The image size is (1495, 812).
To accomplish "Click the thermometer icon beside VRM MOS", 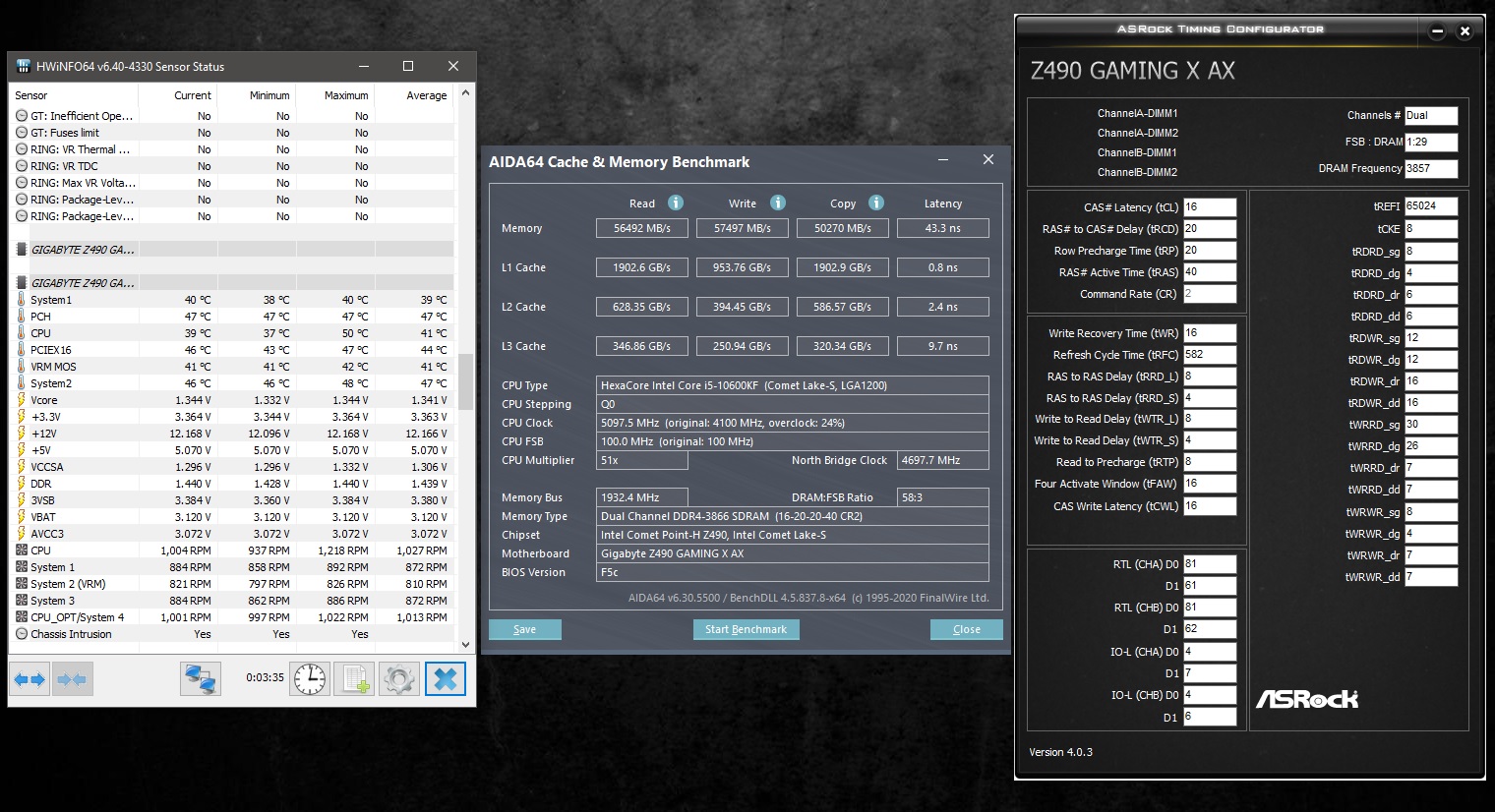I will point(22,367).
